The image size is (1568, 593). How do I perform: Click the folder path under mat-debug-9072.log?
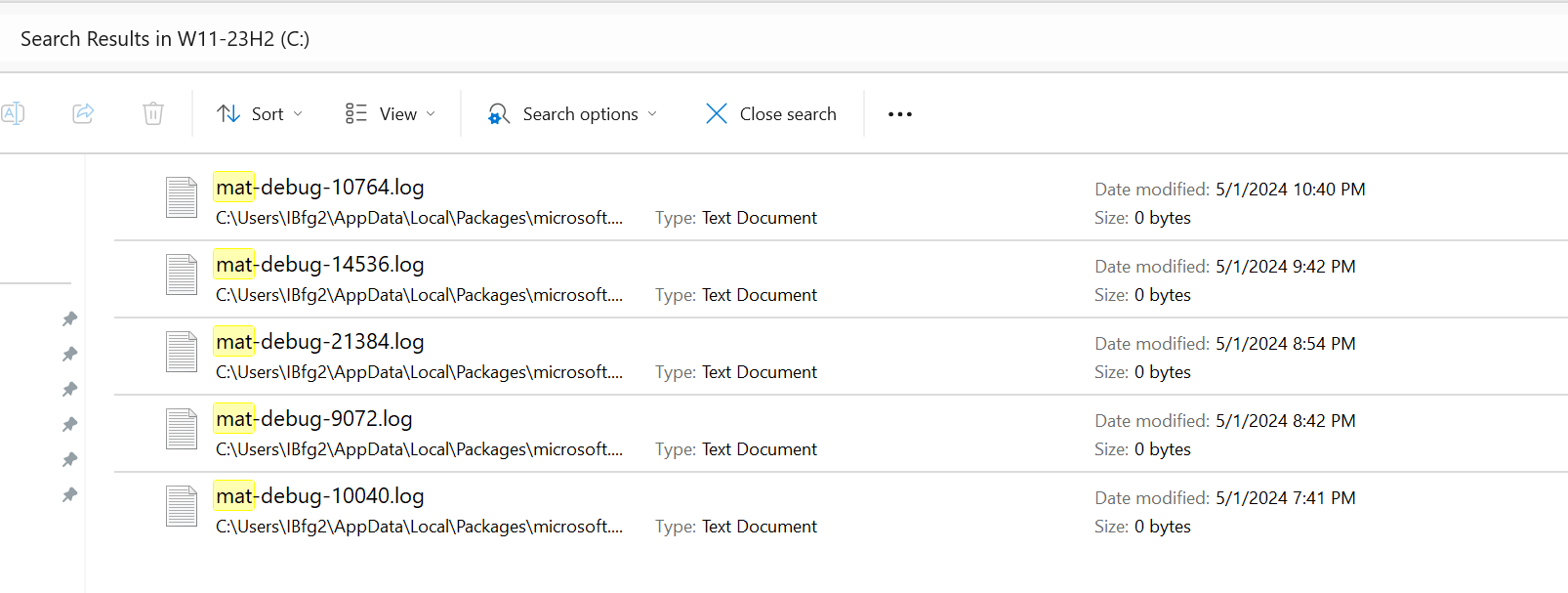pos(419,449)
